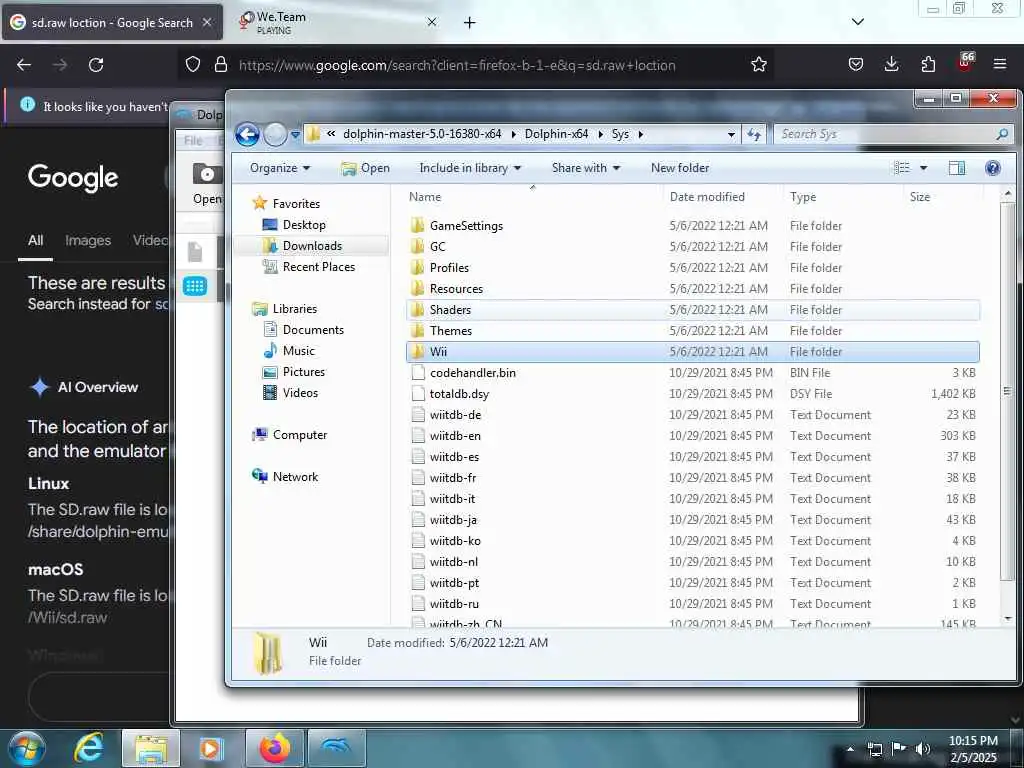This screenshot has width=1024, height=768.
Task: Click the Search Sys input field
Action: 886,134
